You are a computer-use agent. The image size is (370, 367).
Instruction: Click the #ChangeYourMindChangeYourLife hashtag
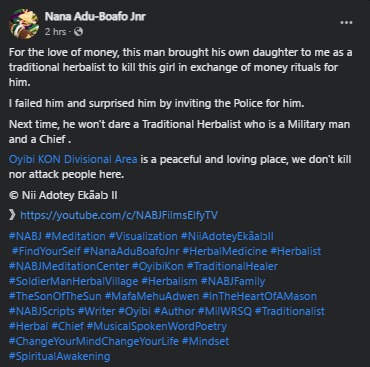click(94, 341)
